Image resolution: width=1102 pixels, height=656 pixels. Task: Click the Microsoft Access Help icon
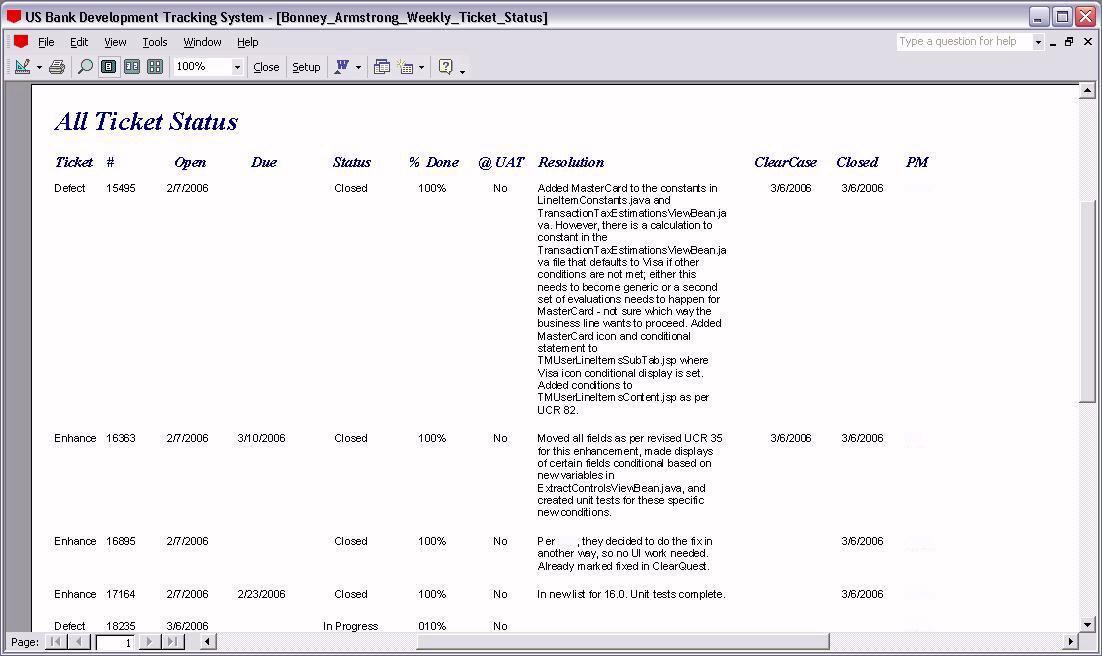click(x=446, y=67)
